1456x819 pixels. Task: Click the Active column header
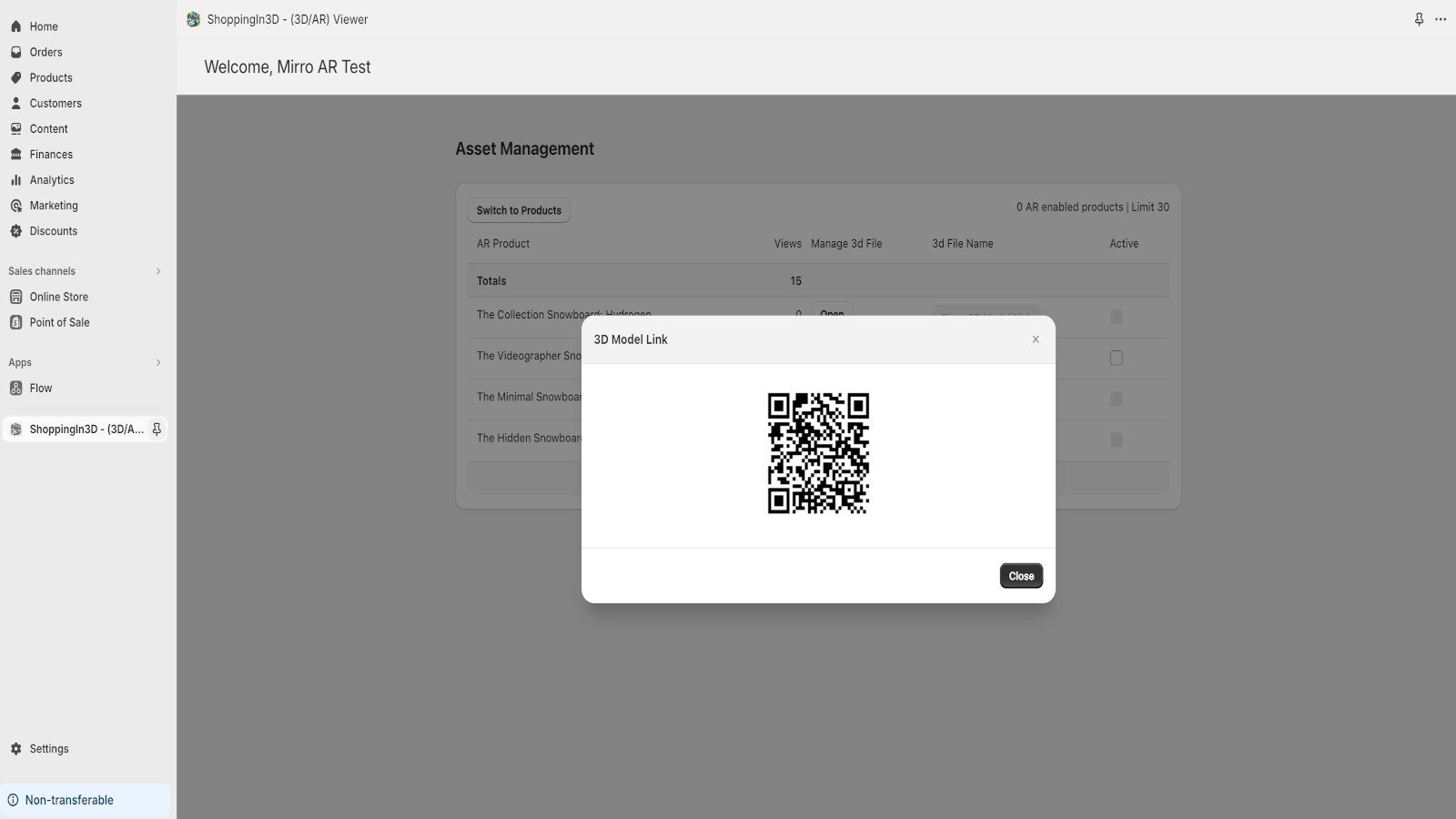tap(1124, 244)
